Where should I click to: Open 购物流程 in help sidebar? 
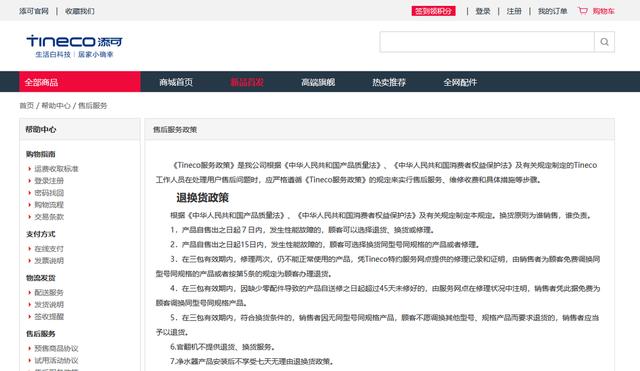coord(49,204)
